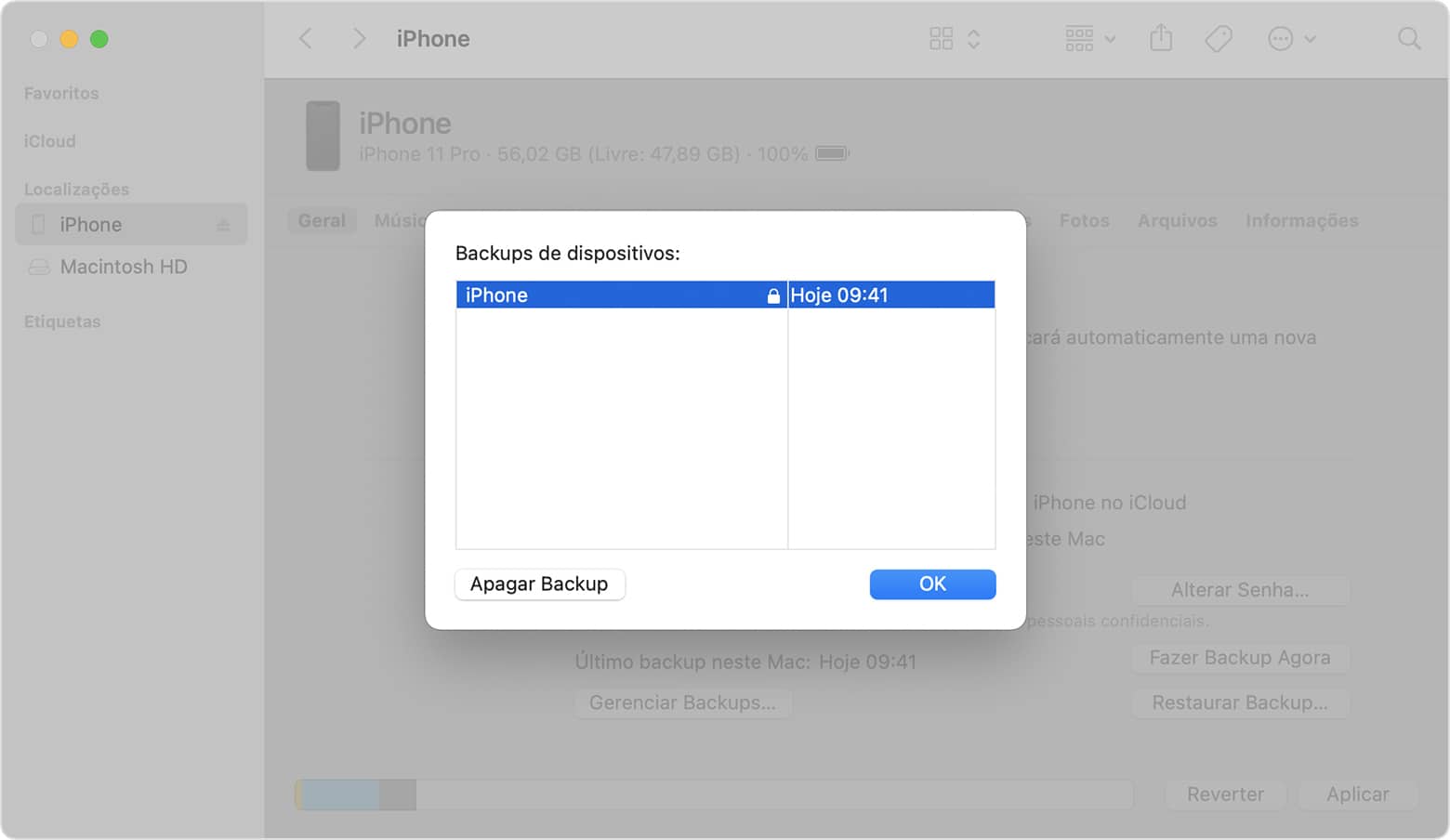Click the Aplicar button
Screen dimensions: 1450x840
pyautogui.click(x=1357, y=794)
